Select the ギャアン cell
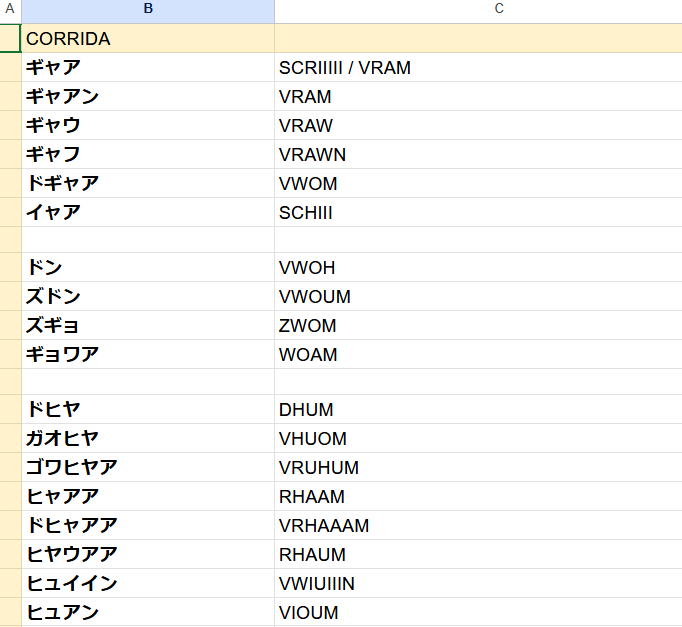Viewport: 682px width, 627px height. point(148,97)
